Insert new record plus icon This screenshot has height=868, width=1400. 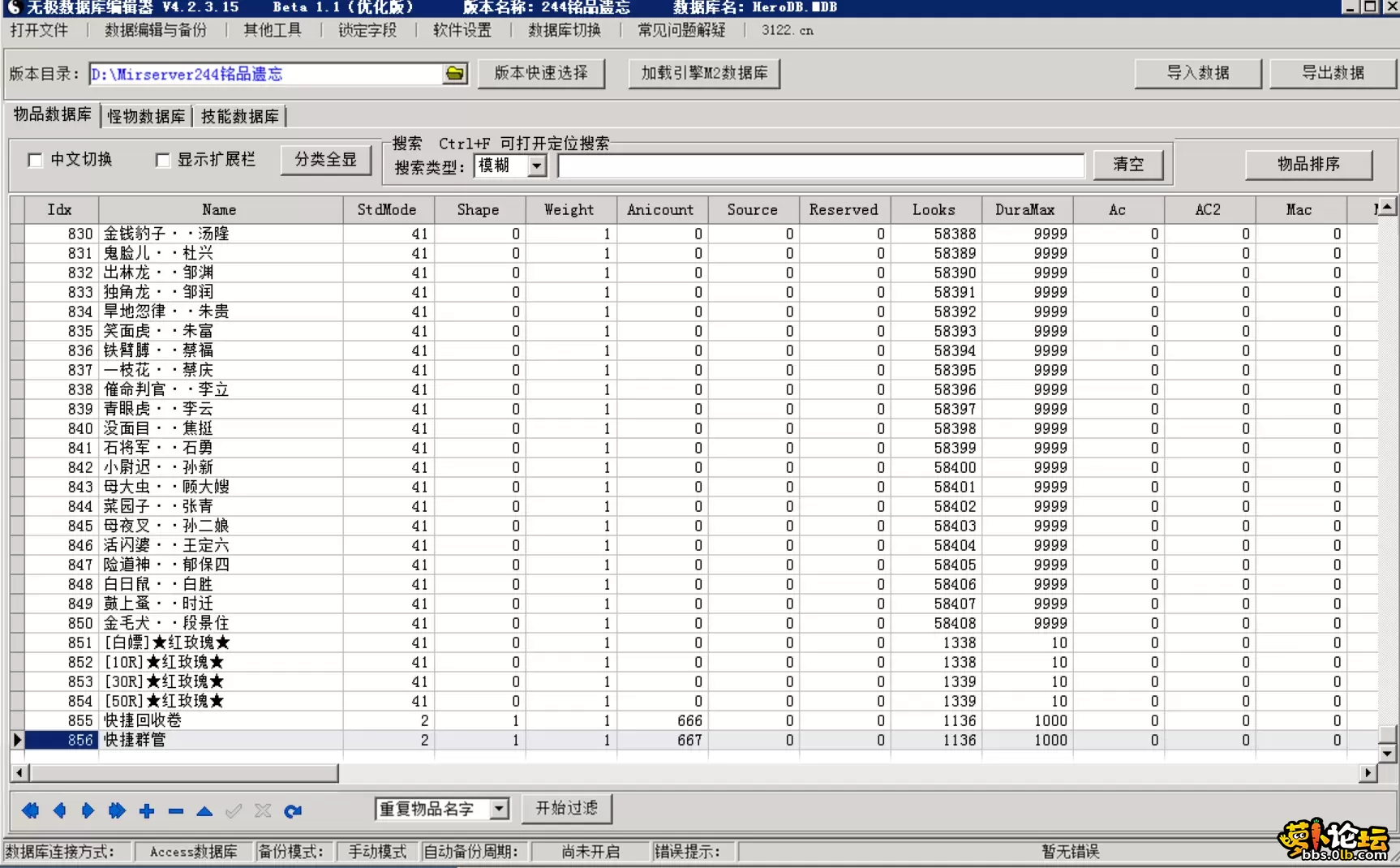pyautogui.click(x=146, y=810)
